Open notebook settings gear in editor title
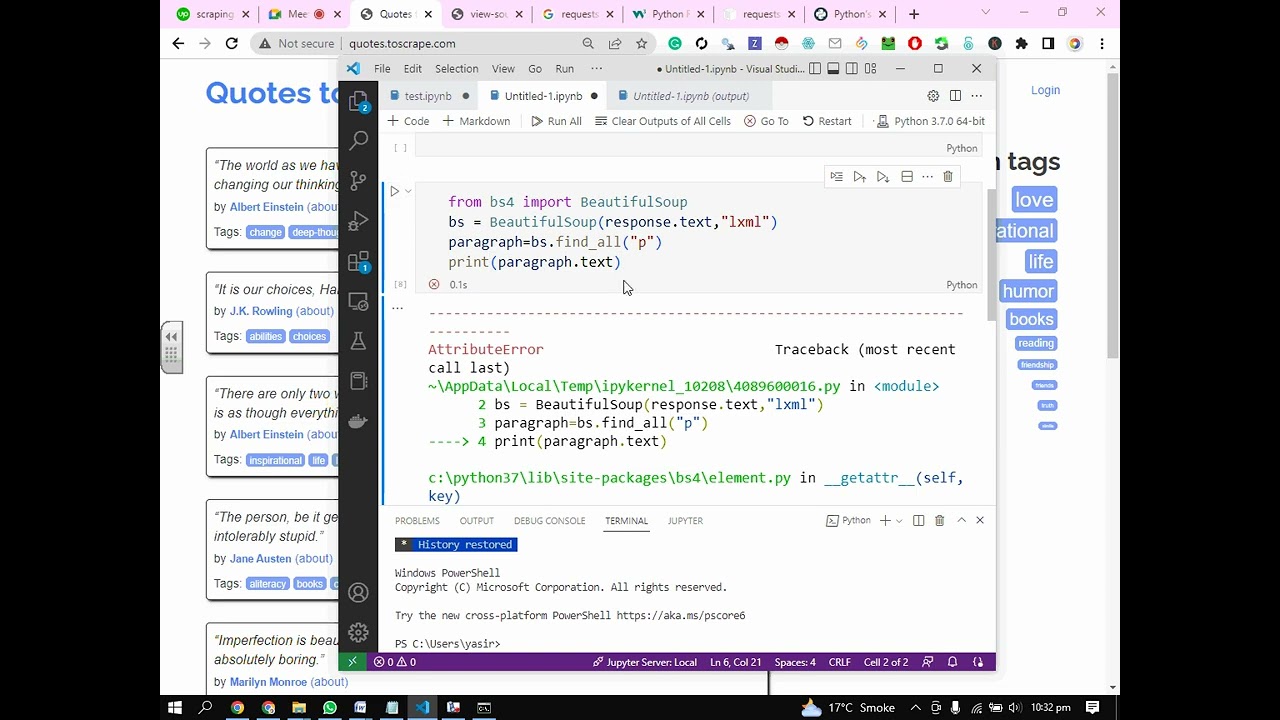The height and width of the screenshot is (720, 1280). pyautogui.click(x=933, y=96)
